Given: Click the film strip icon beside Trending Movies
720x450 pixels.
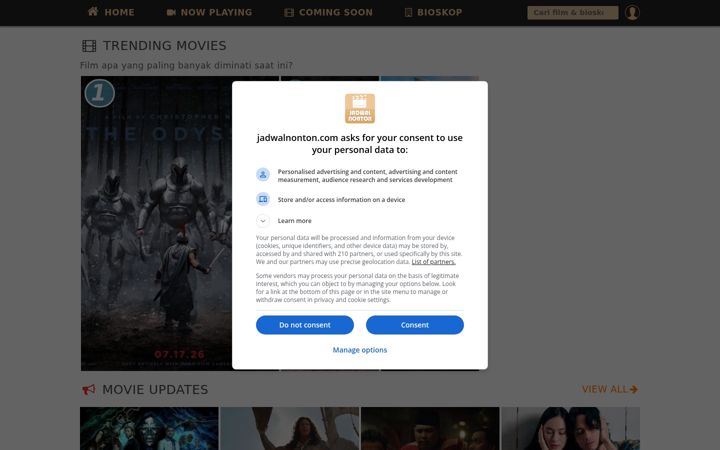Looking at the screenshot, I should 89,46.
